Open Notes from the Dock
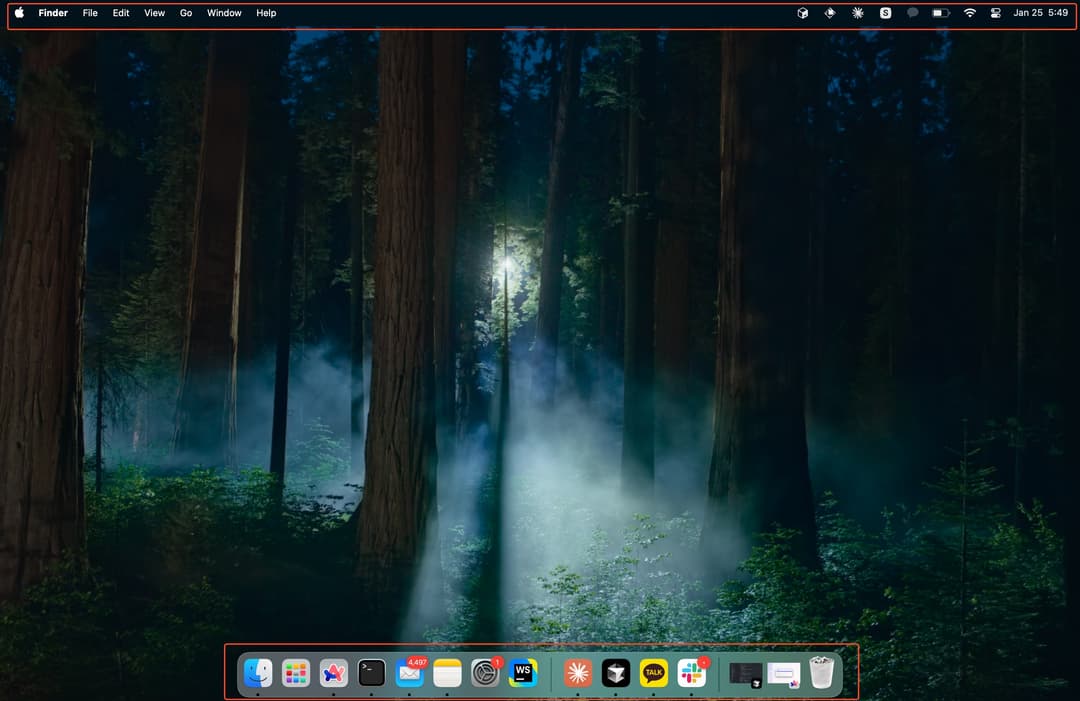 pos(448,673)
